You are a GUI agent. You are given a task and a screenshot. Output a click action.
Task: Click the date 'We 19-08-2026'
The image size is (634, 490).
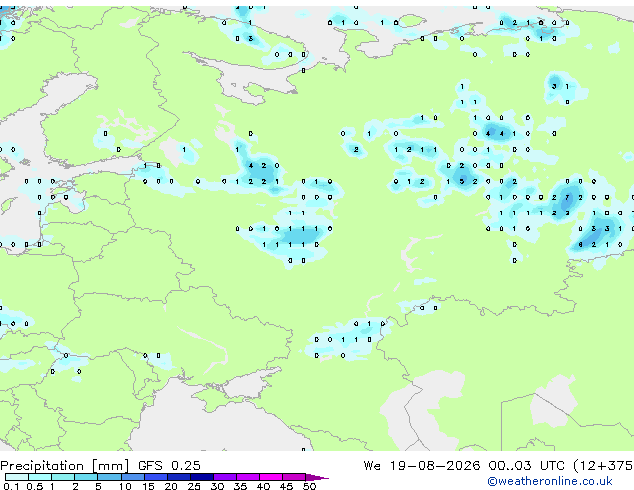coord(422,465)
